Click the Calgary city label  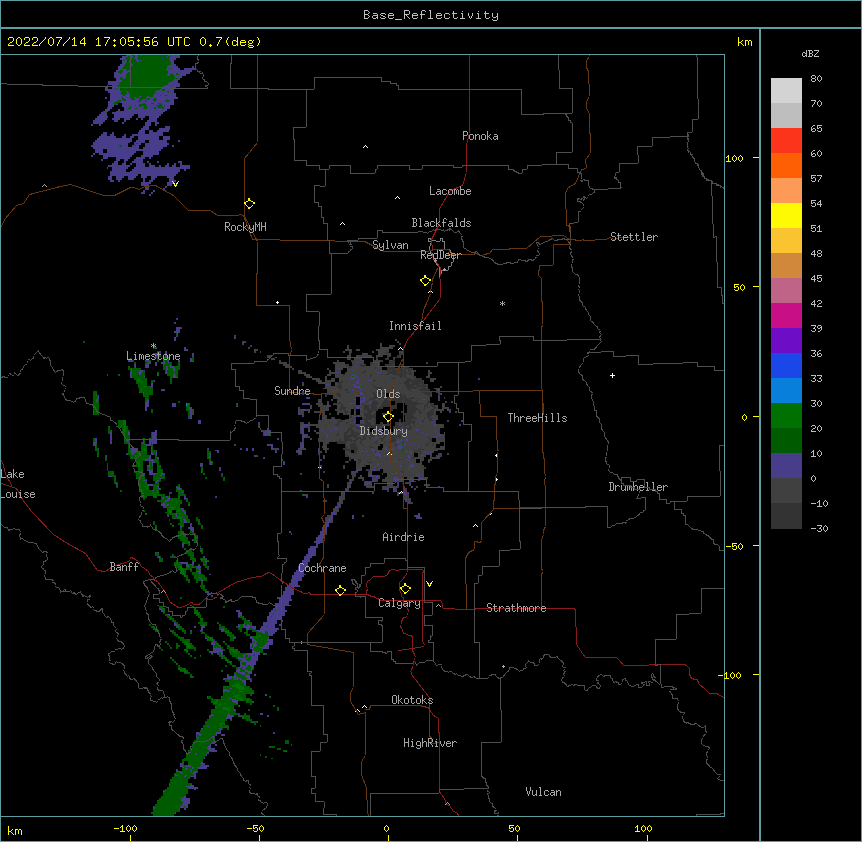click(399, 603)
